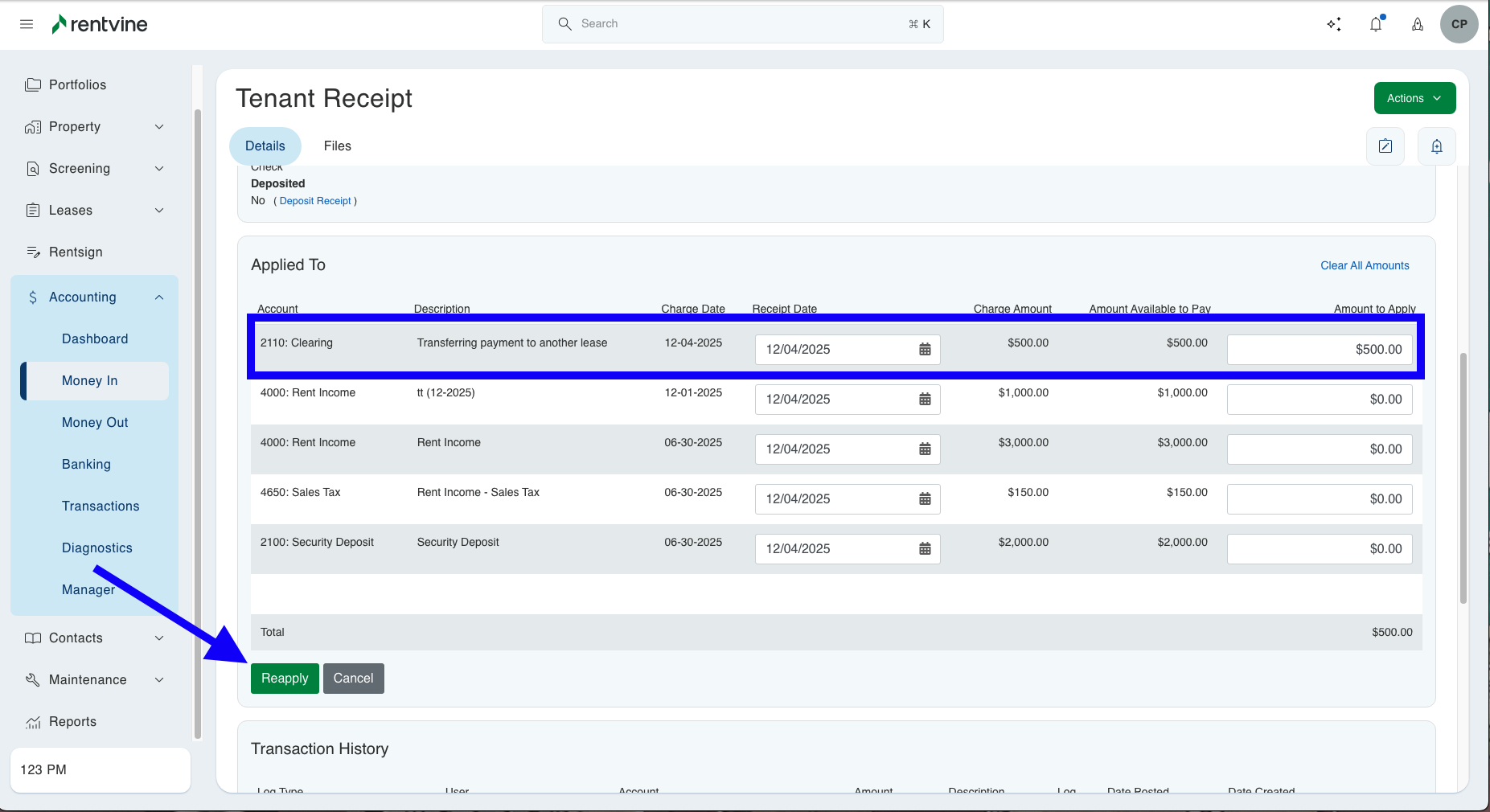This screenshot has width=1490, height=812.
Task: Open the Actions dropdown button
Action: (1414, 98)
